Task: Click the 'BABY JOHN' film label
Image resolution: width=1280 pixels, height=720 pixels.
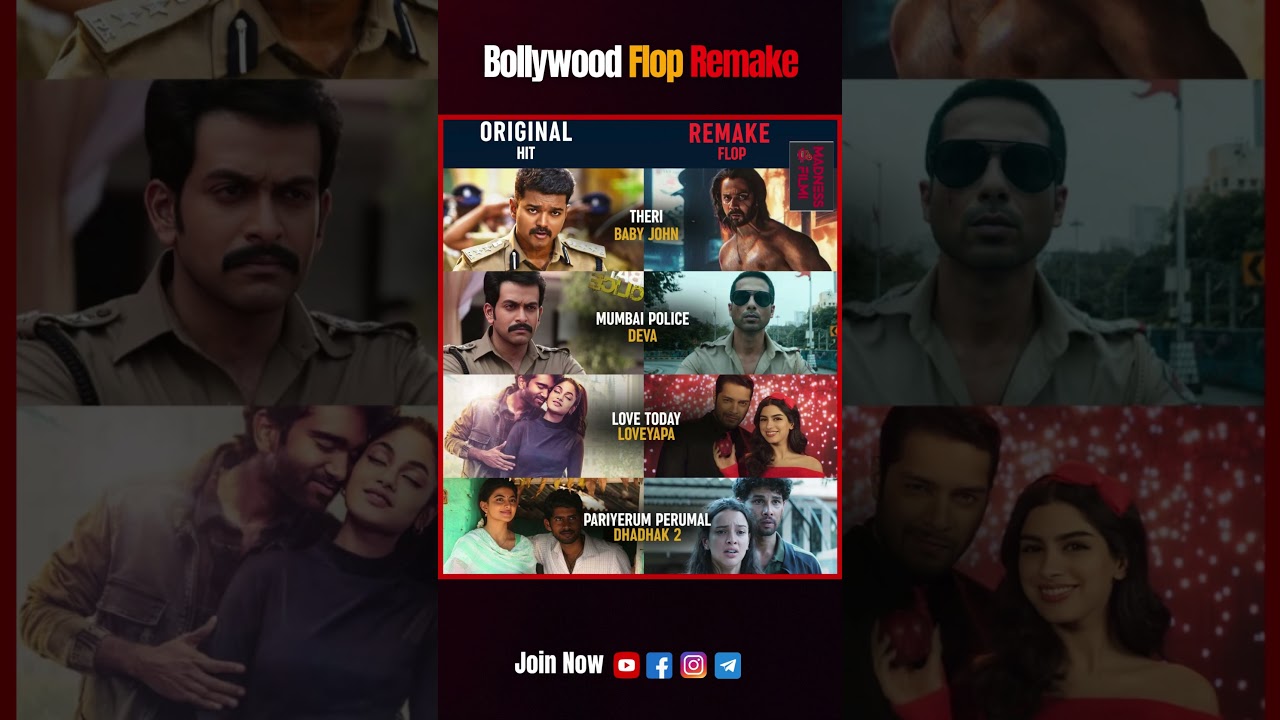Action: click(646, 234)
